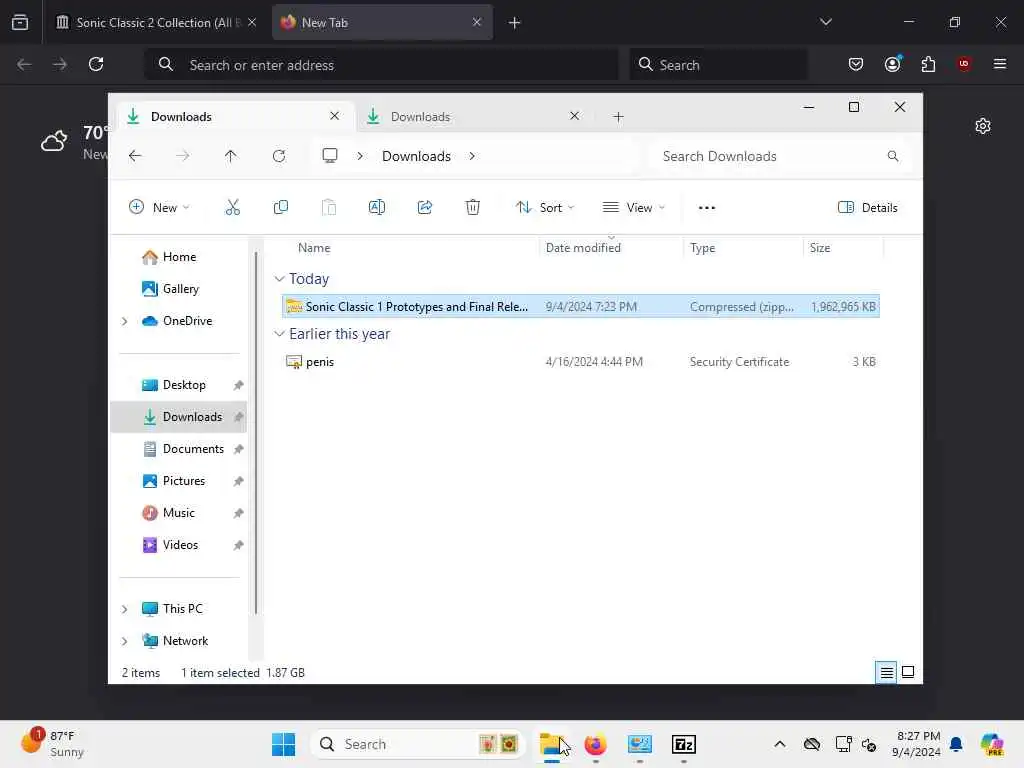
Task: Open Music in the navigation pane
Action: pos(168,513)
